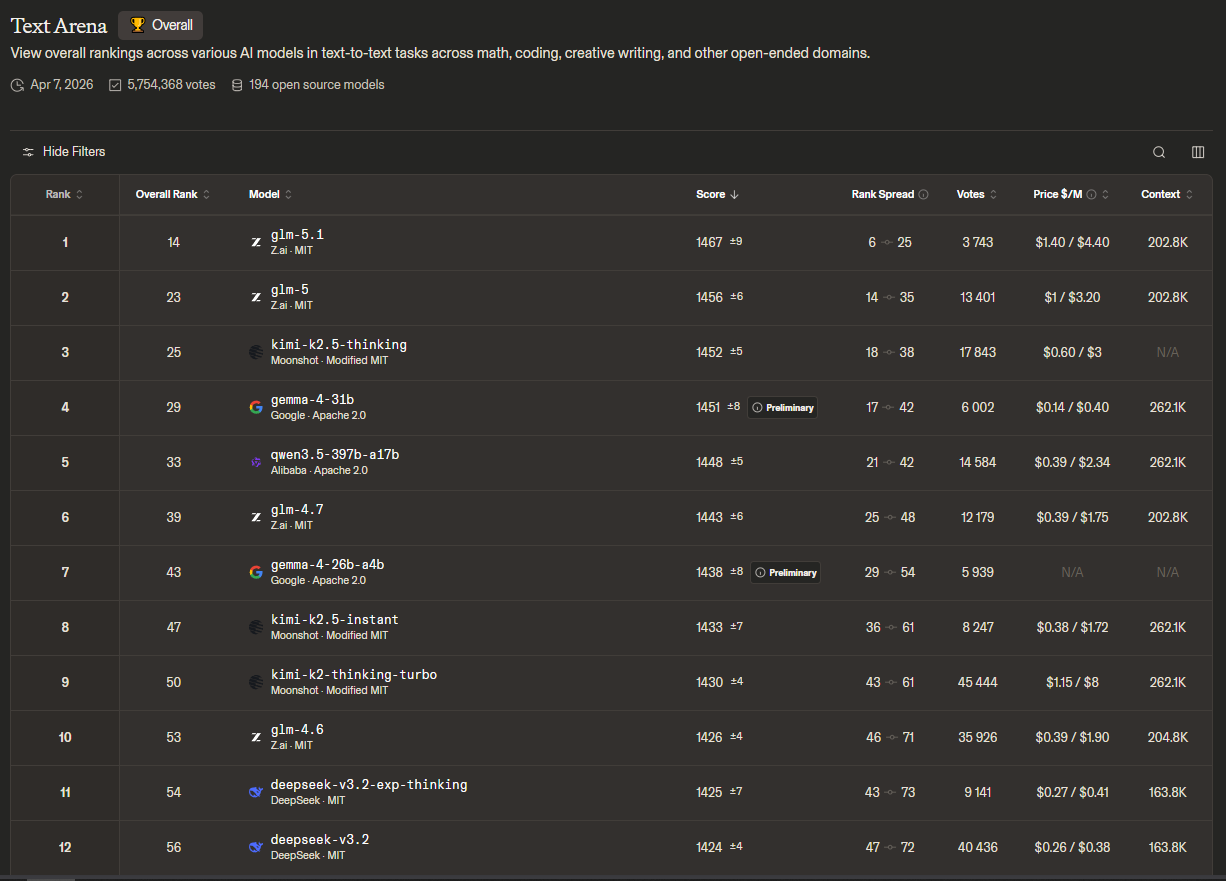The width and height of the screenshot is (1226, 881).
Task: Click info icon in gemma-4-31b Preliminary badge
Action: (758, 408)
